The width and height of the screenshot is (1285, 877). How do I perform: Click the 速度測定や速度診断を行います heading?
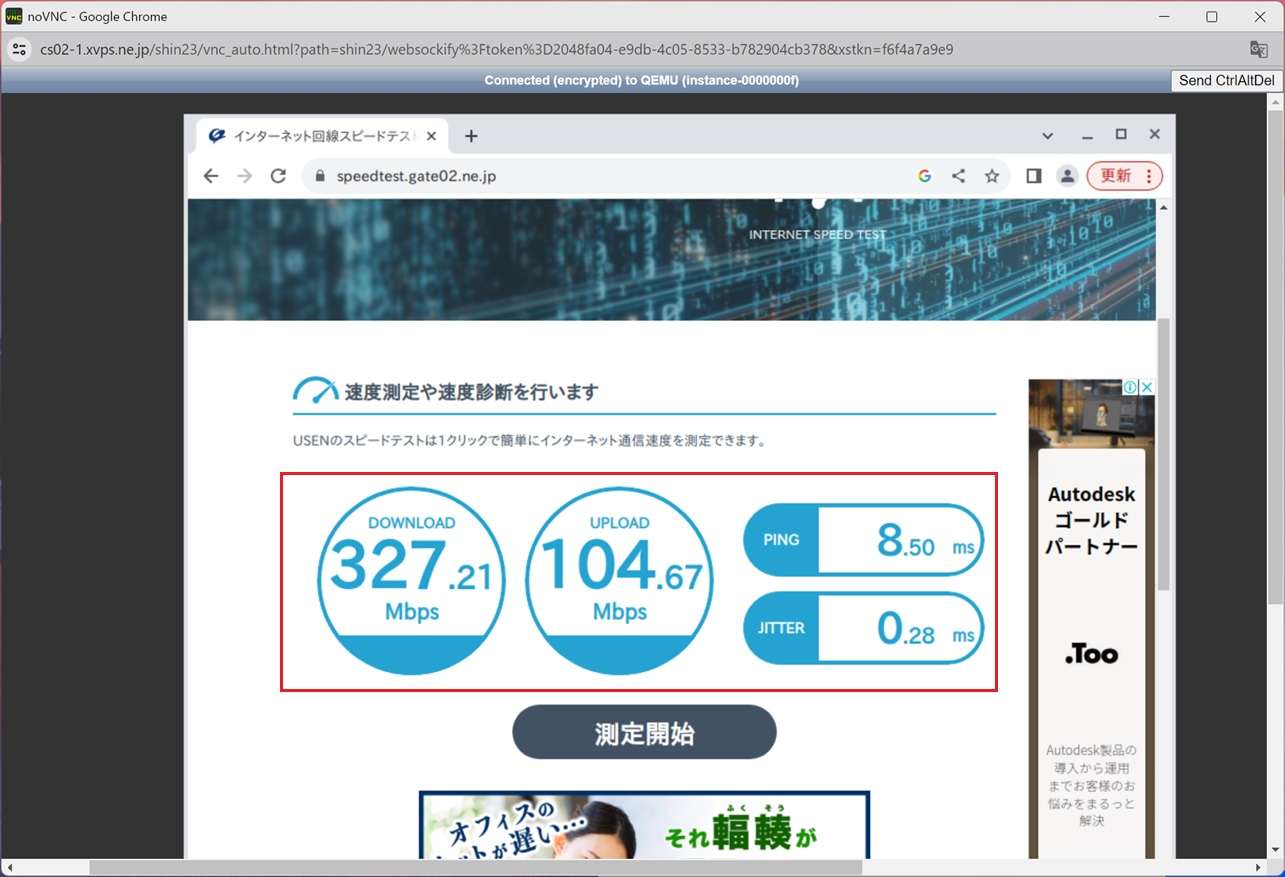pos(471,392)
